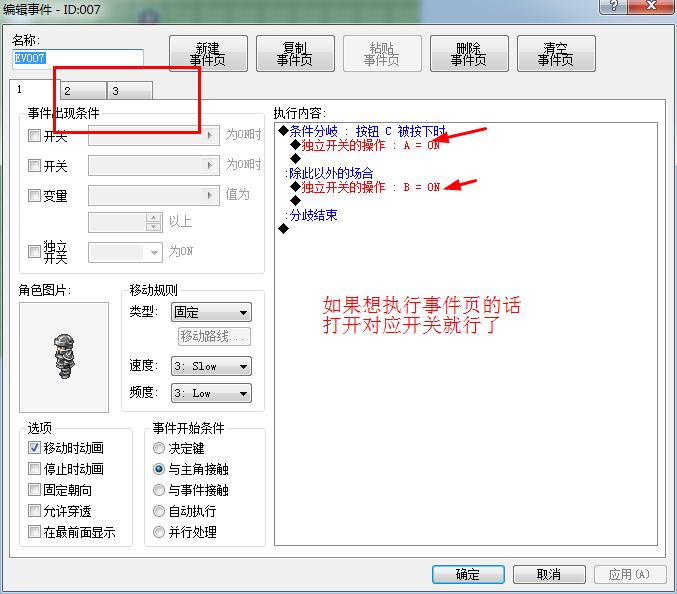Click the window help question-mark button
The width and height of the screenshot is (677, 594).
pos(614,6)
